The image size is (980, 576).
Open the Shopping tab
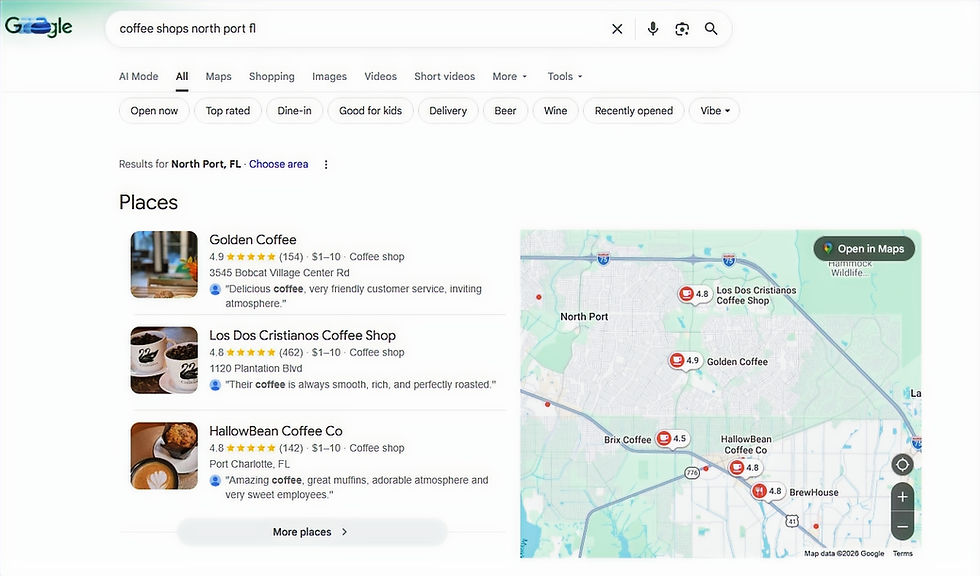click(272, 76)
